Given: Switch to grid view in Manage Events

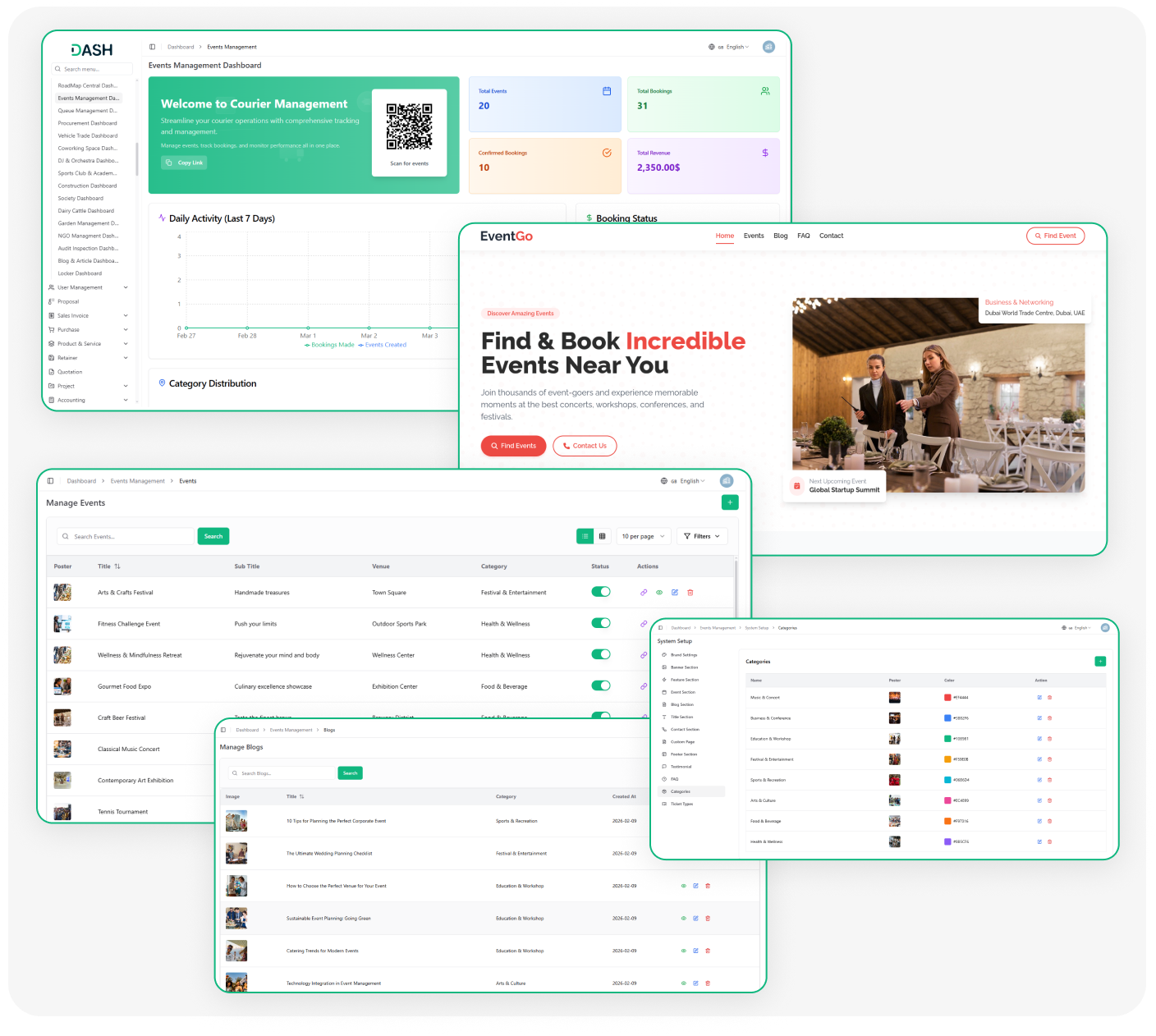Looking at the screenshot, I should [x=602, y=536].
